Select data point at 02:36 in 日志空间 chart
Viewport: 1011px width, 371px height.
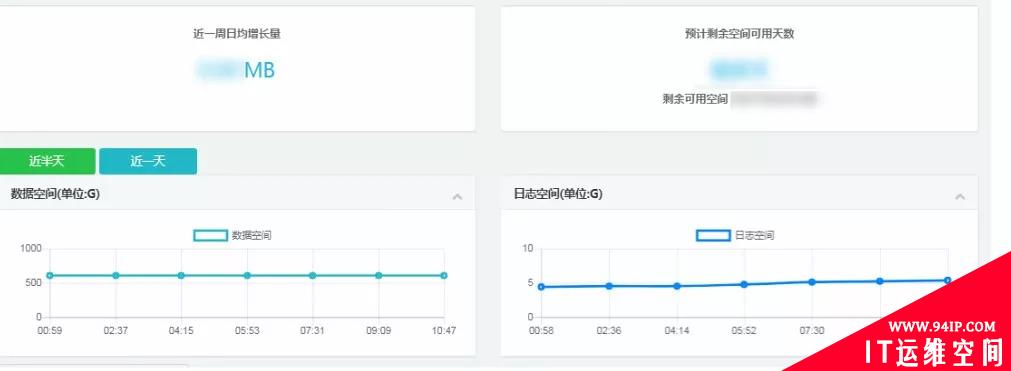(x=609, y=286)
